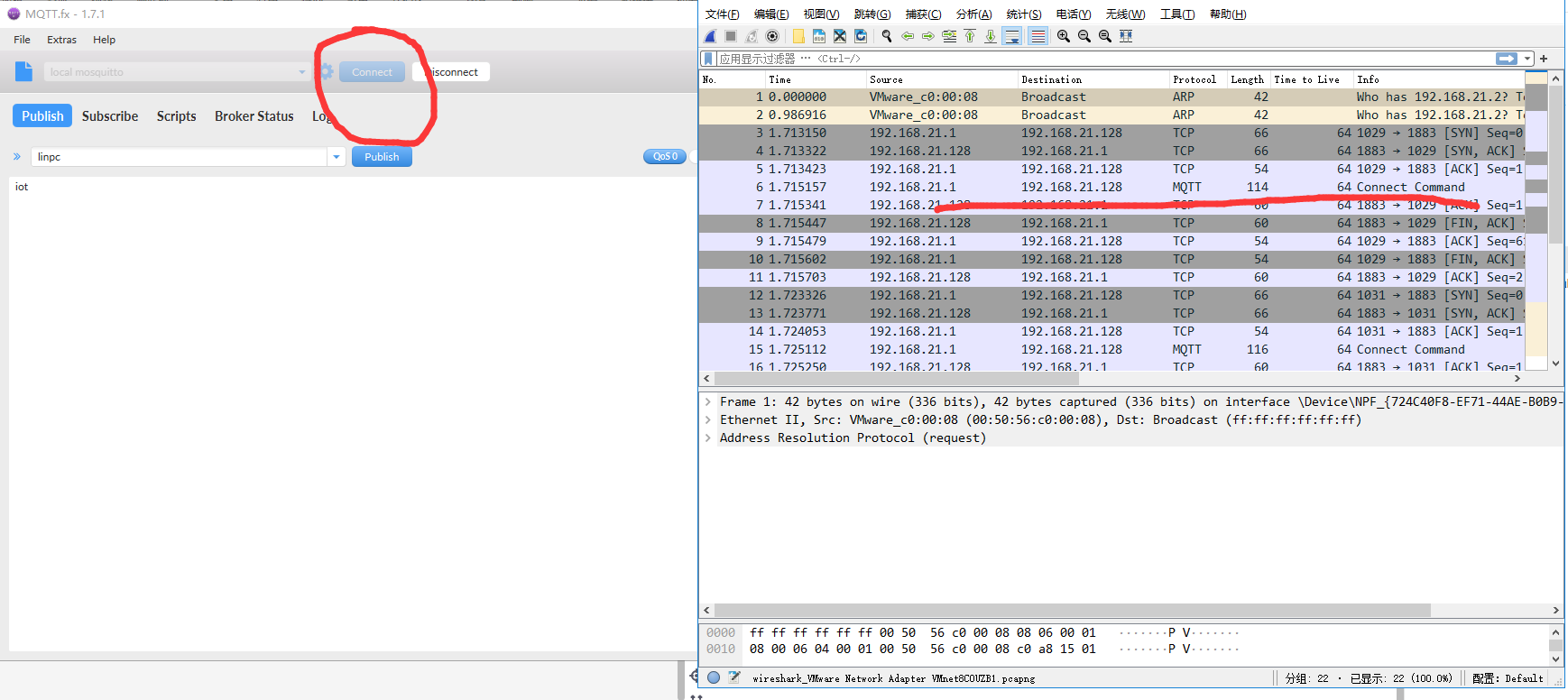Open the 捕获(C) menu
1568x700 pixels.
(x=923, y=14)
